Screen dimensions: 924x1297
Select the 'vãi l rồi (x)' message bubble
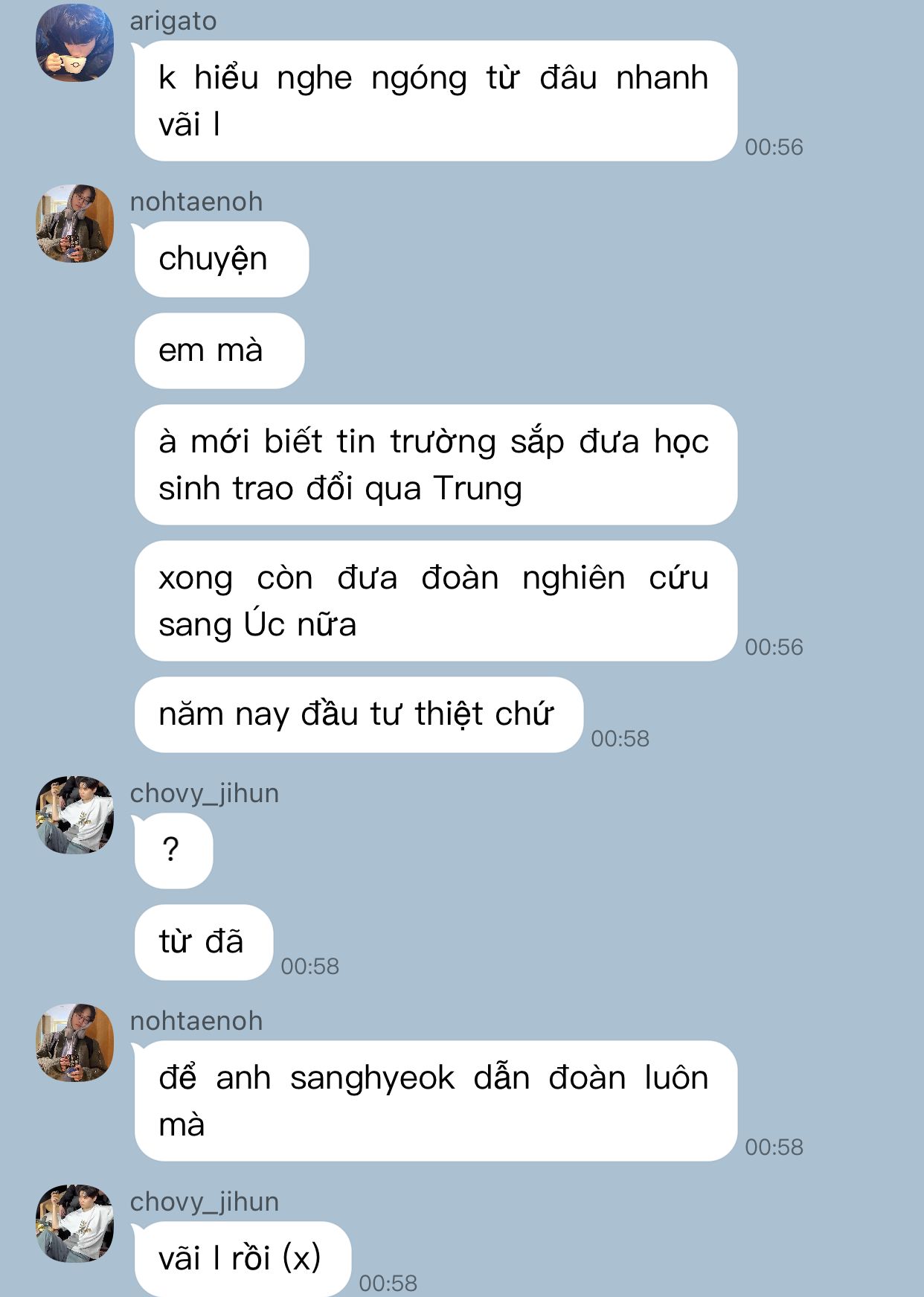242,1259
